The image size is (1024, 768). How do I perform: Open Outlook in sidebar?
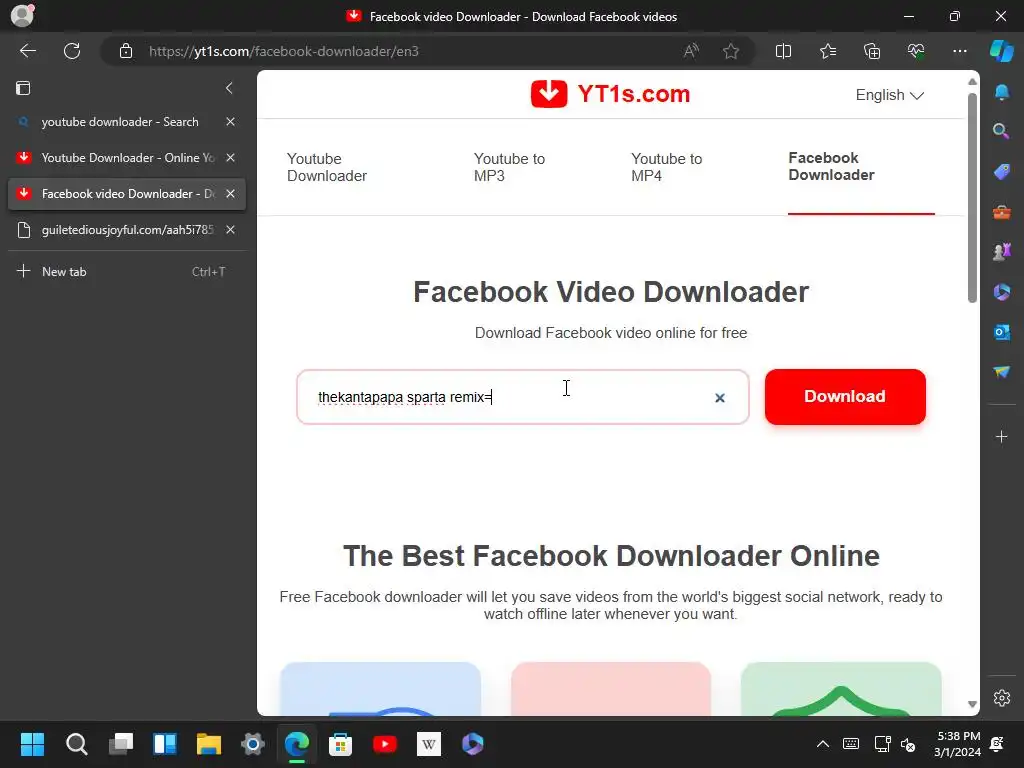point(1002,332)
